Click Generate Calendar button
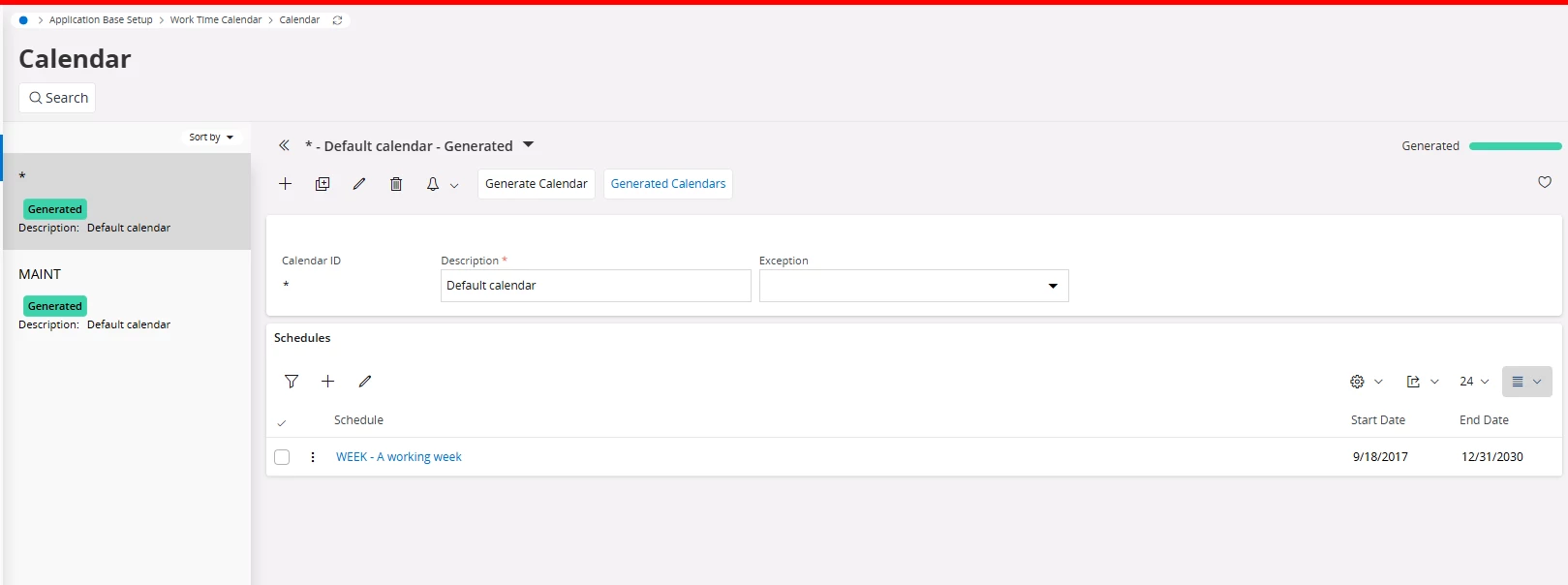Image resolution: width=1568 pixels, height=585 pixels. (x=537, y=184)
